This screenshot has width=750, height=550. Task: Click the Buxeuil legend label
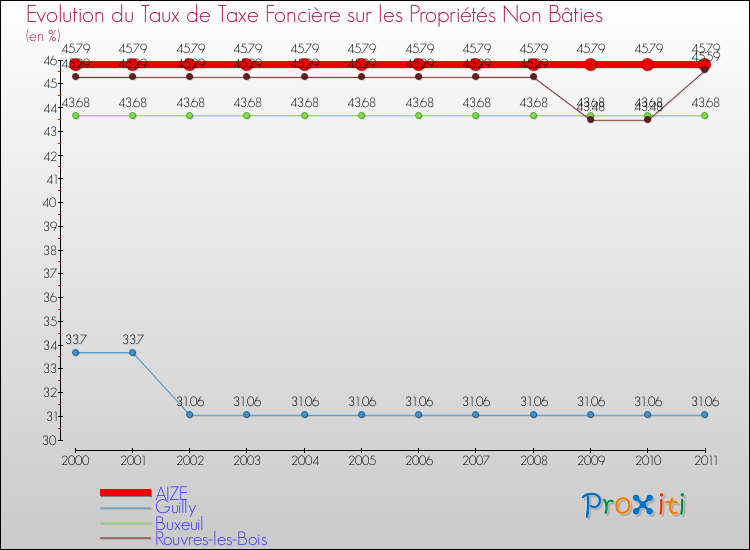(x=179, y=524)
